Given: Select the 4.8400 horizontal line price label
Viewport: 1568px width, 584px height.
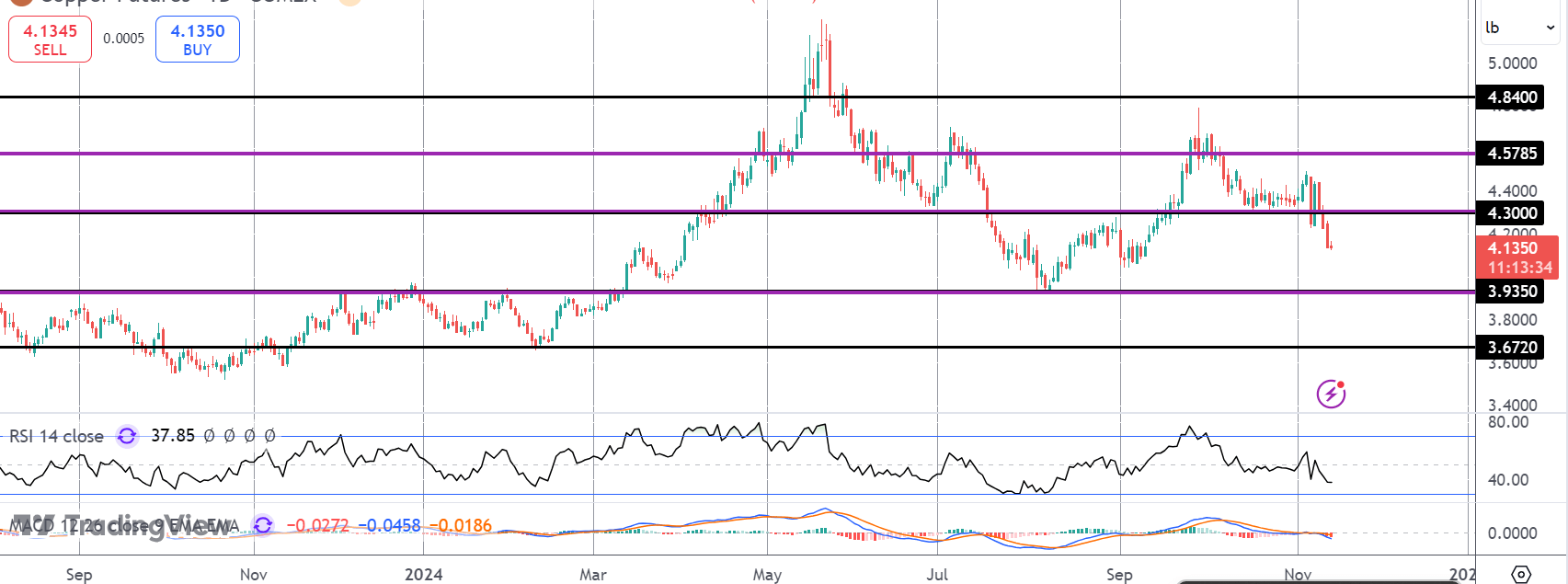Looking at the screenshot, I should pos(1513,97).
